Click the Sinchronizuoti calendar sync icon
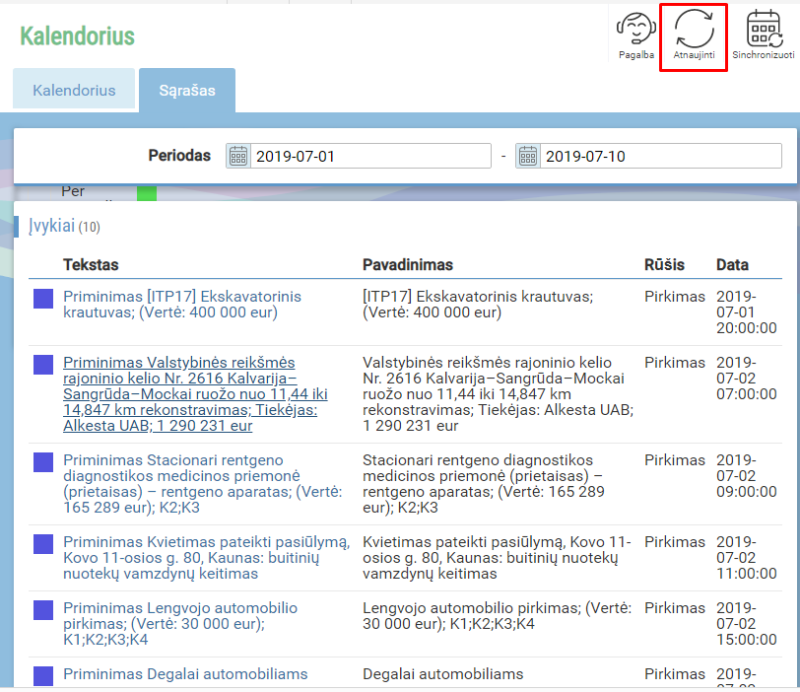 (x=764, y=35)
